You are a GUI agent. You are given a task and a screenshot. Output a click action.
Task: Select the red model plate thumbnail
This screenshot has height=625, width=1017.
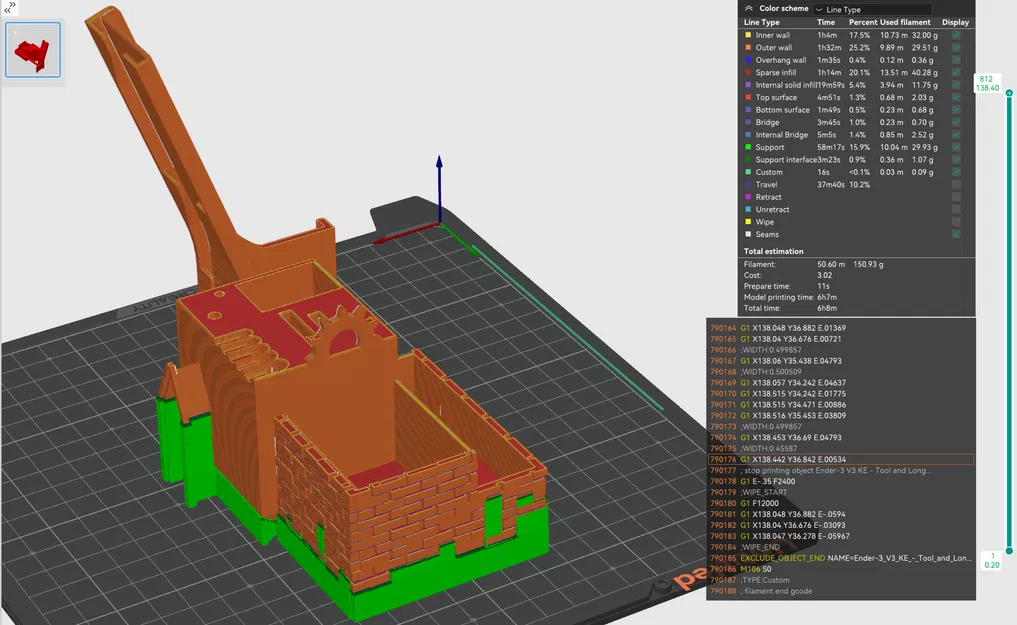click(33, 50)
